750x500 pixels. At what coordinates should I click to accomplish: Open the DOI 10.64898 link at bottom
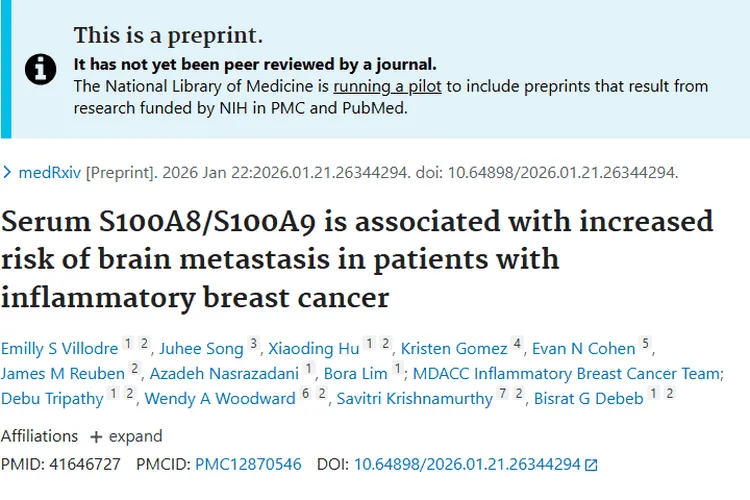coord(467,465)
